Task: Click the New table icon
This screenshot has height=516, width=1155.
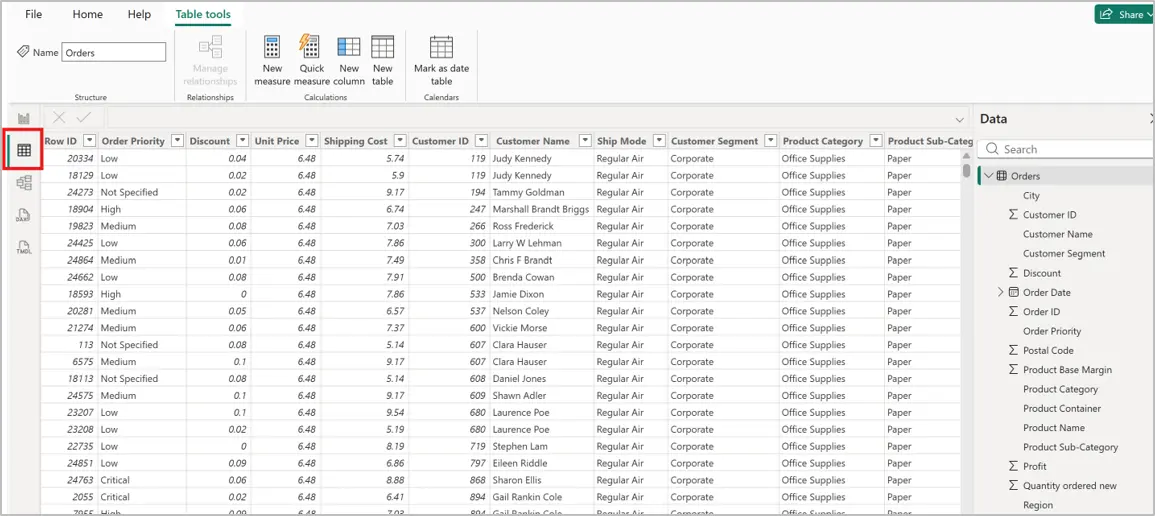Action: click(382, 46)
